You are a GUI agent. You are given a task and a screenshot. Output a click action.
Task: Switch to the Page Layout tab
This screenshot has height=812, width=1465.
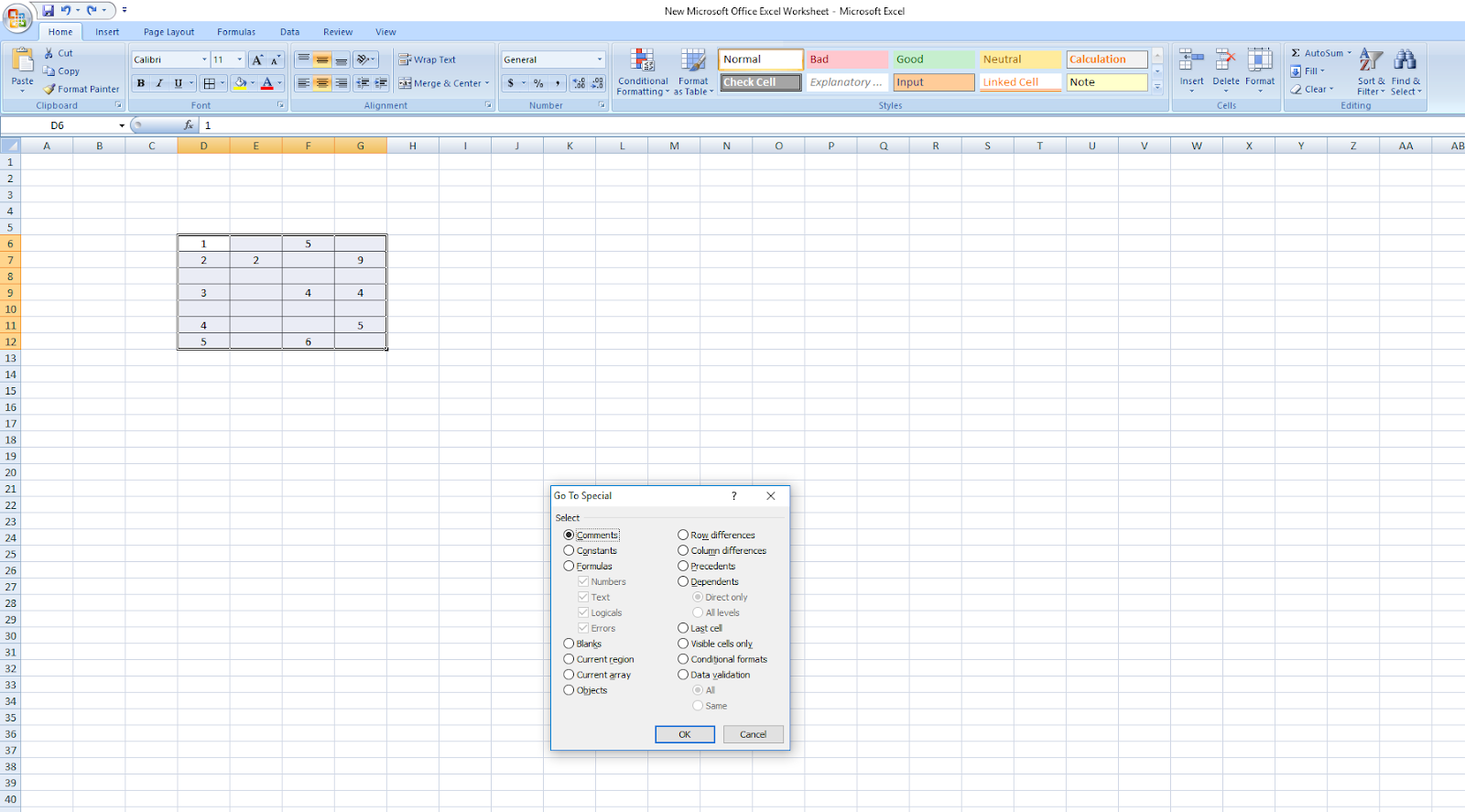pyautogui.click(x=168, y=32)
